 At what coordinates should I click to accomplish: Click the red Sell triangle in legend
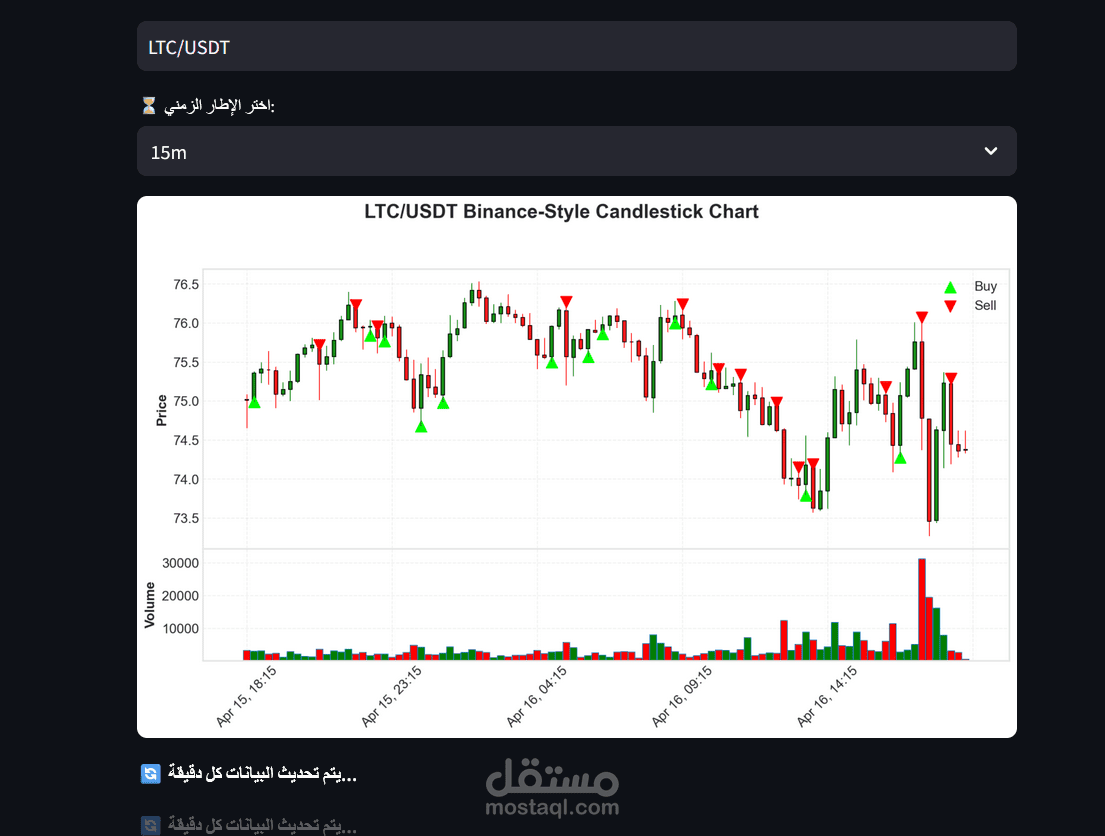click(x=950, y=306)
